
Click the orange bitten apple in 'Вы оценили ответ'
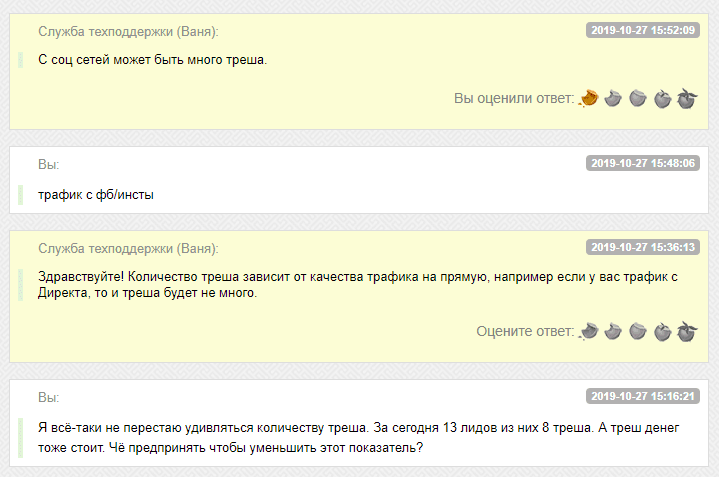(x=589, y=98)
